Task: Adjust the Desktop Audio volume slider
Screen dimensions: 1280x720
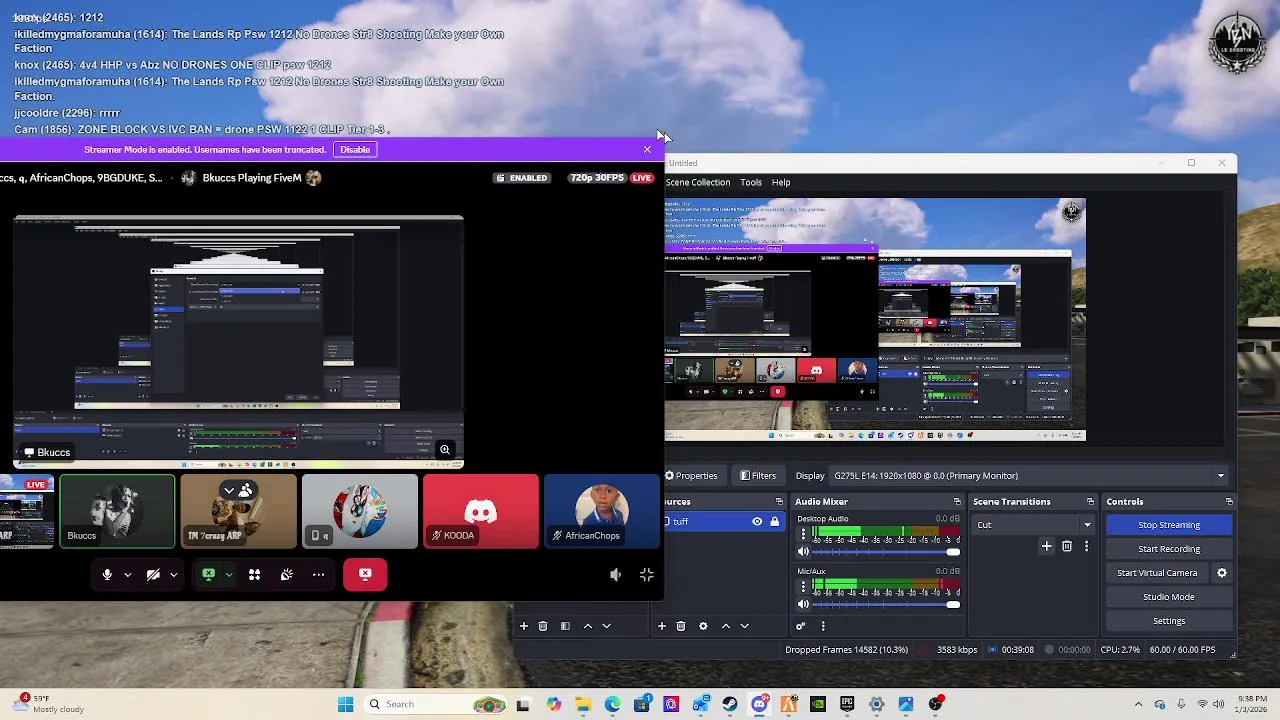Action: tap(886, 552)
